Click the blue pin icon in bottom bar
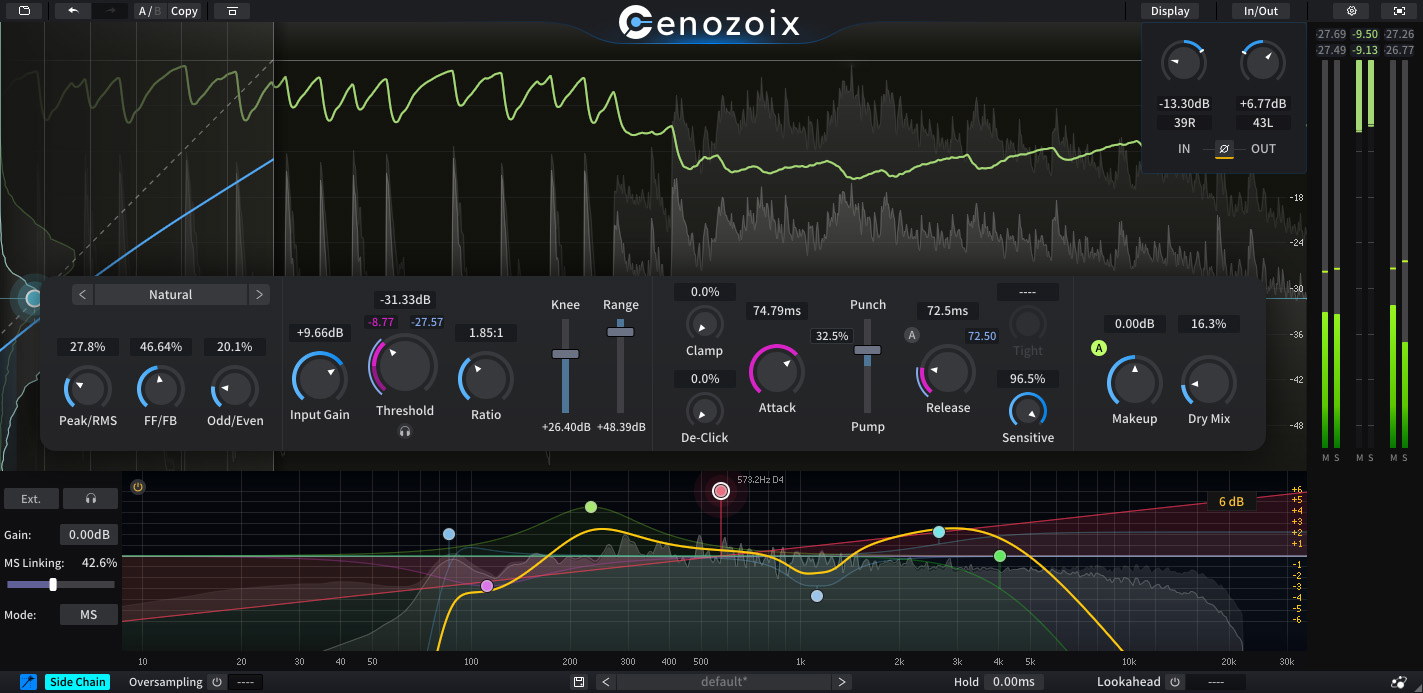The height and width of the screenshot is (693, 1423). pyautogui.click(x=28, y=682)
